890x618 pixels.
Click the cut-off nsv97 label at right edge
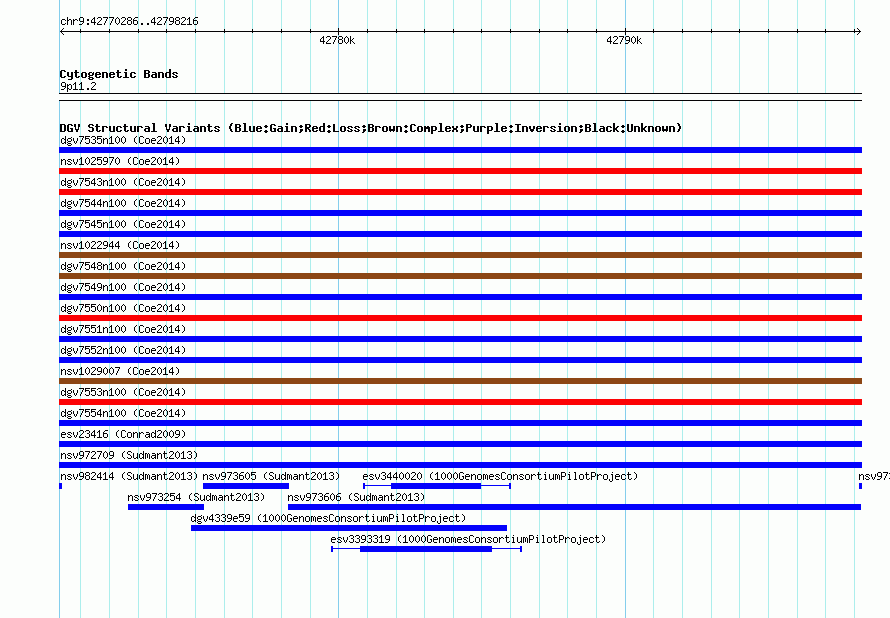click(x=874, y=476)
